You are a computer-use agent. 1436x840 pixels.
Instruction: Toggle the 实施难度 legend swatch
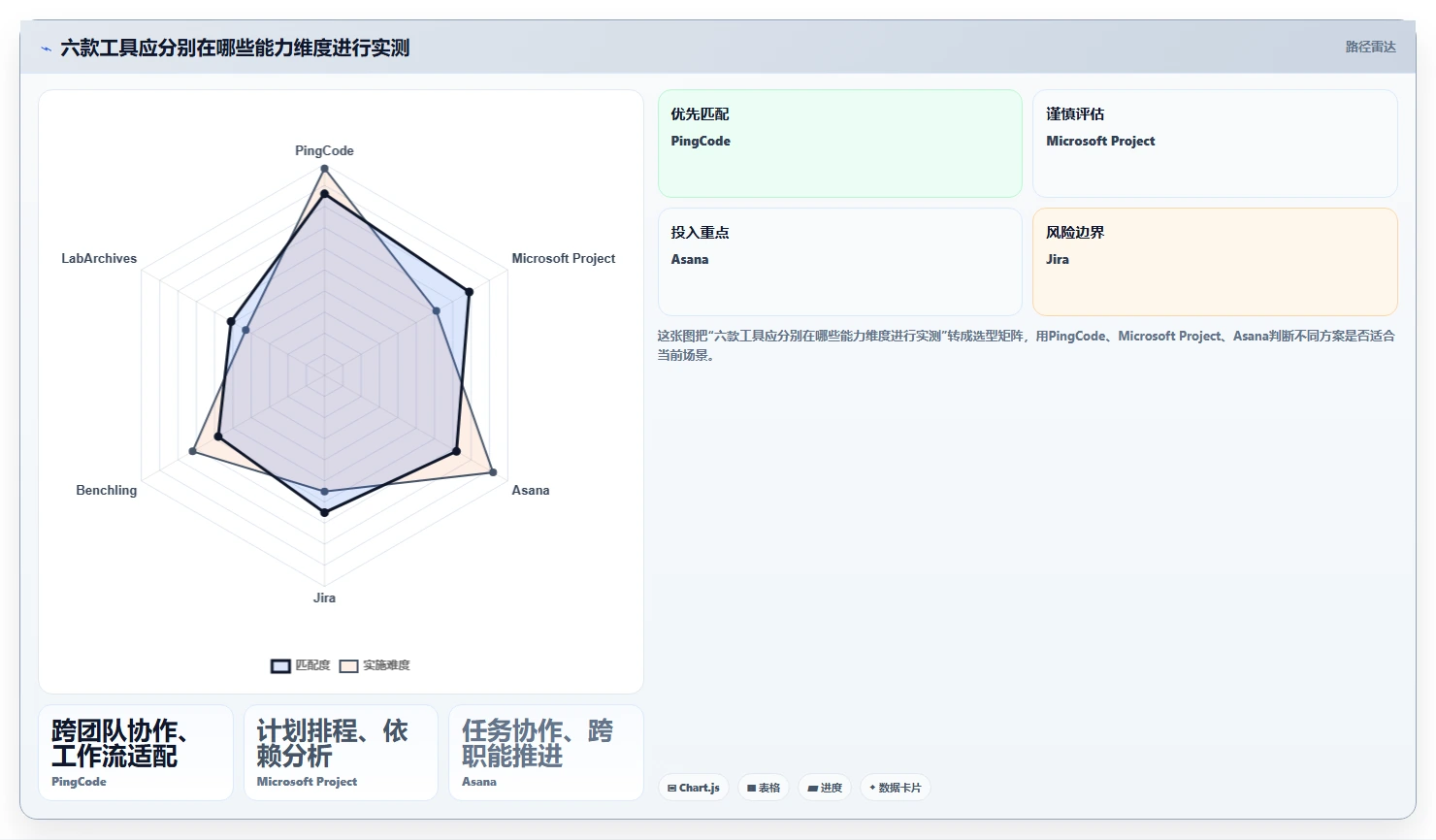[348, 665]
